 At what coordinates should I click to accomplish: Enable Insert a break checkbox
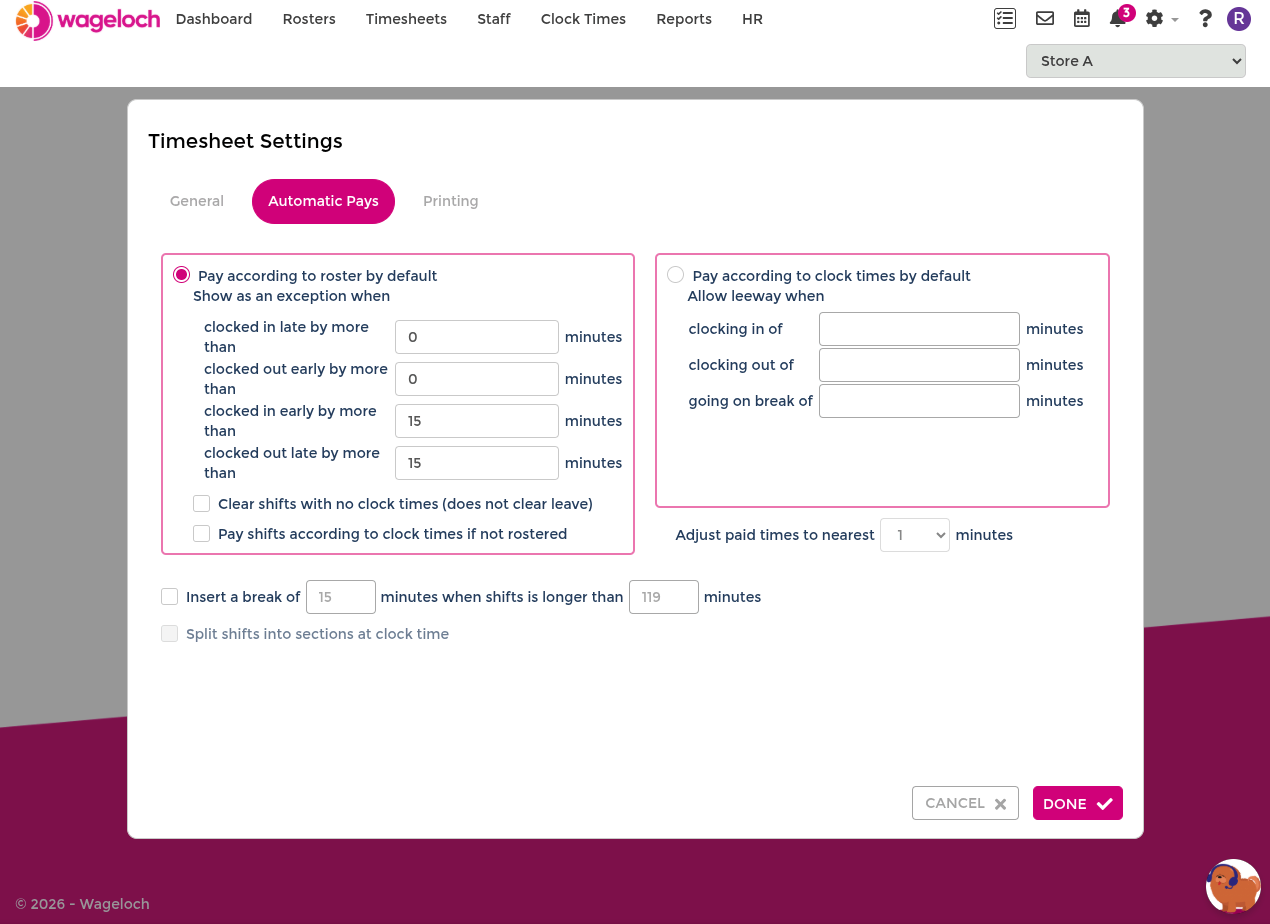170,597
